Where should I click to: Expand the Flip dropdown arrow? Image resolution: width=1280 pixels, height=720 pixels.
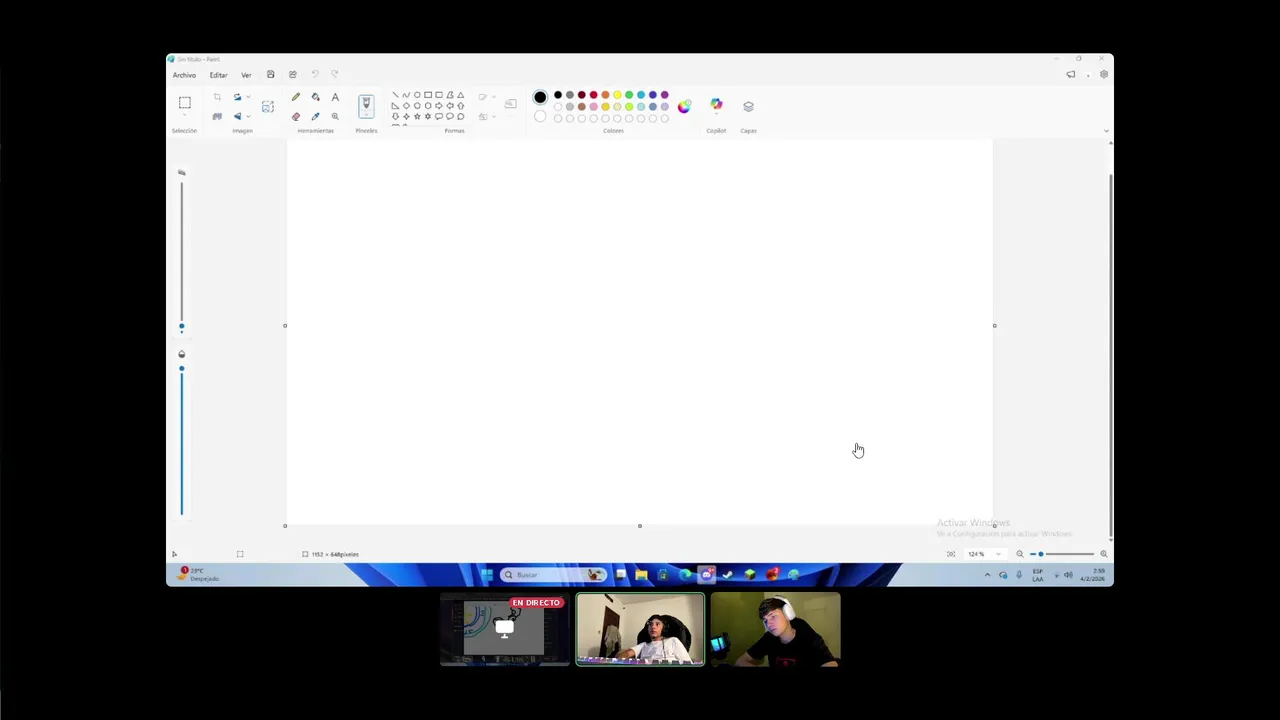pos(248,116)
